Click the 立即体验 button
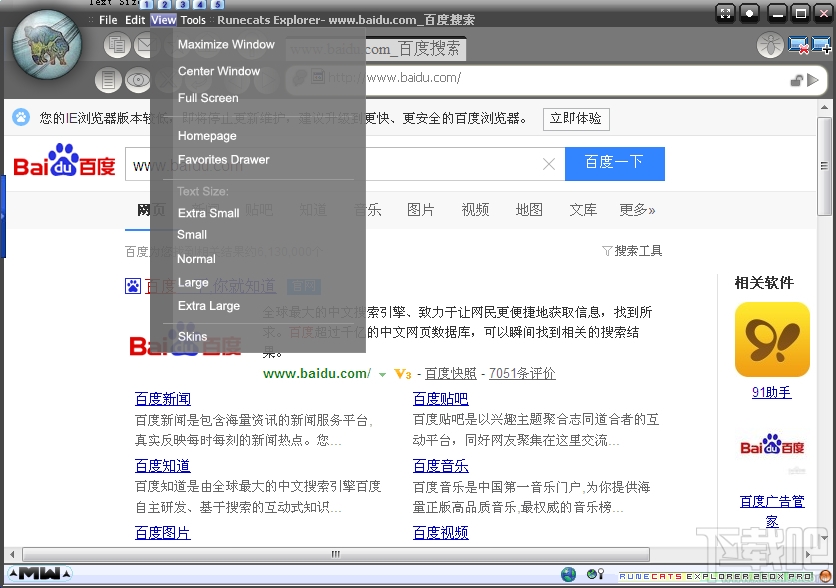836x588 pixels. tap(576, 118)
